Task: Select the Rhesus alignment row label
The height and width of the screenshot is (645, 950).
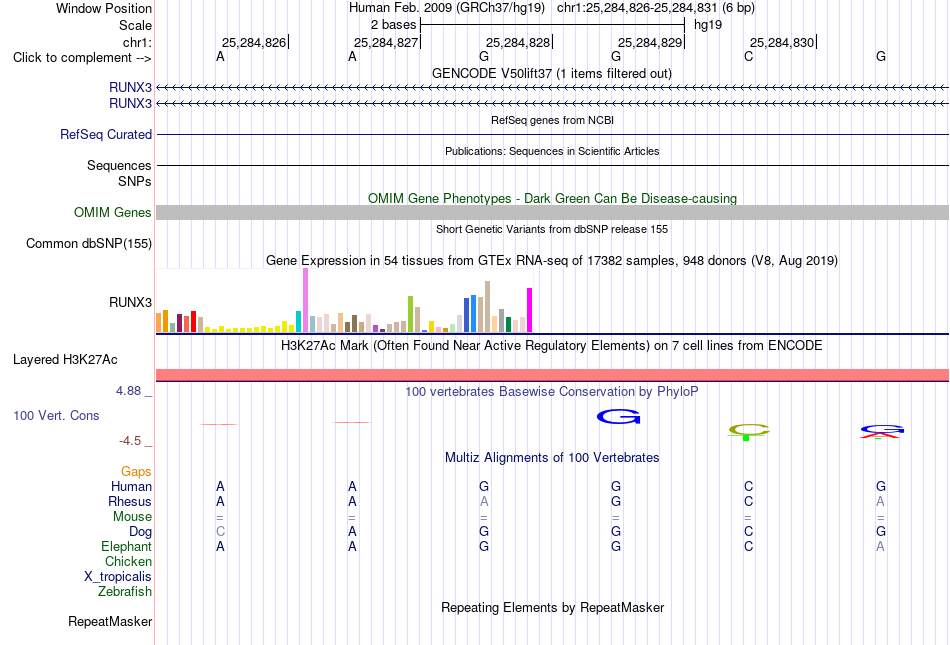Action: 130,501
